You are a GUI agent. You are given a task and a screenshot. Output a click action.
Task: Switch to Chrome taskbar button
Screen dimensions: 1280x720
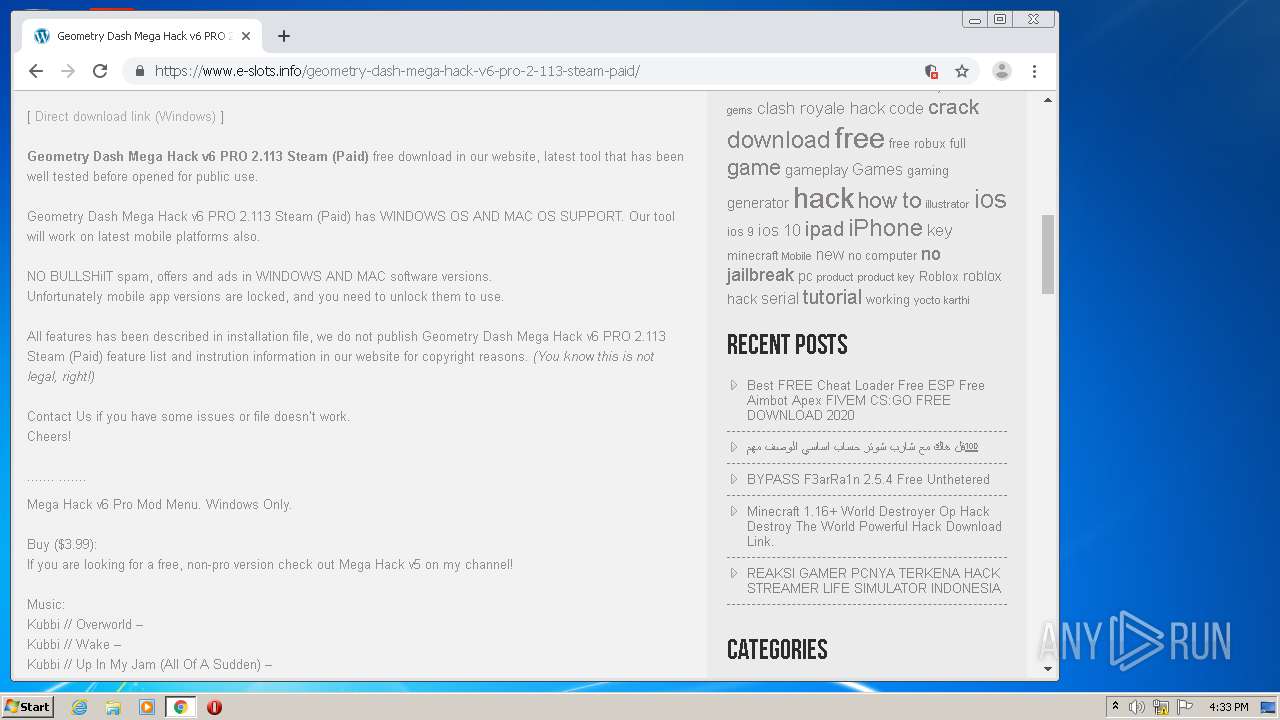pyautogui.click(x=181, y=707)
